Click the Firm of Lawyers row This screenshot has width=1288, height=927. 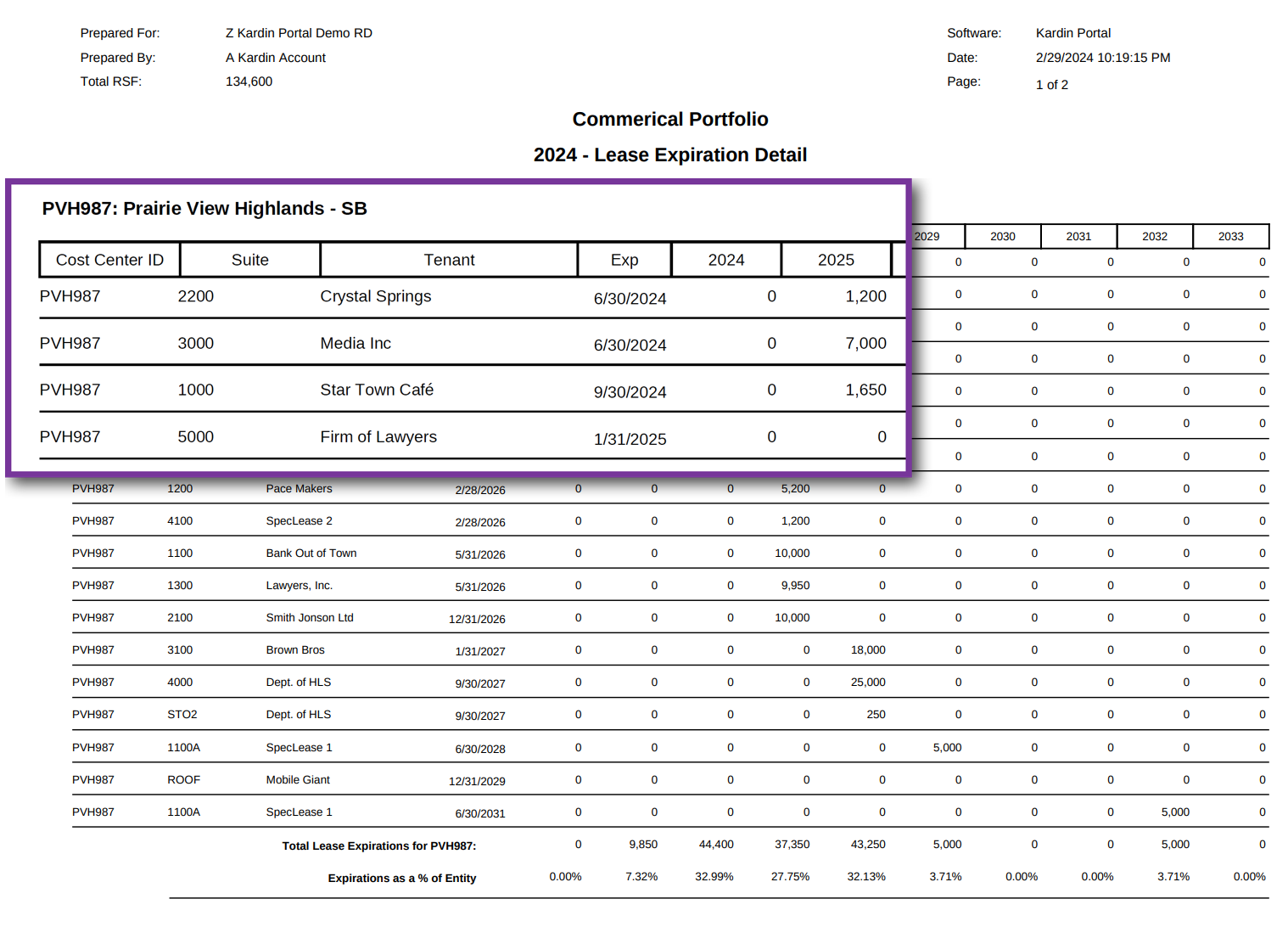pos(378,436)
